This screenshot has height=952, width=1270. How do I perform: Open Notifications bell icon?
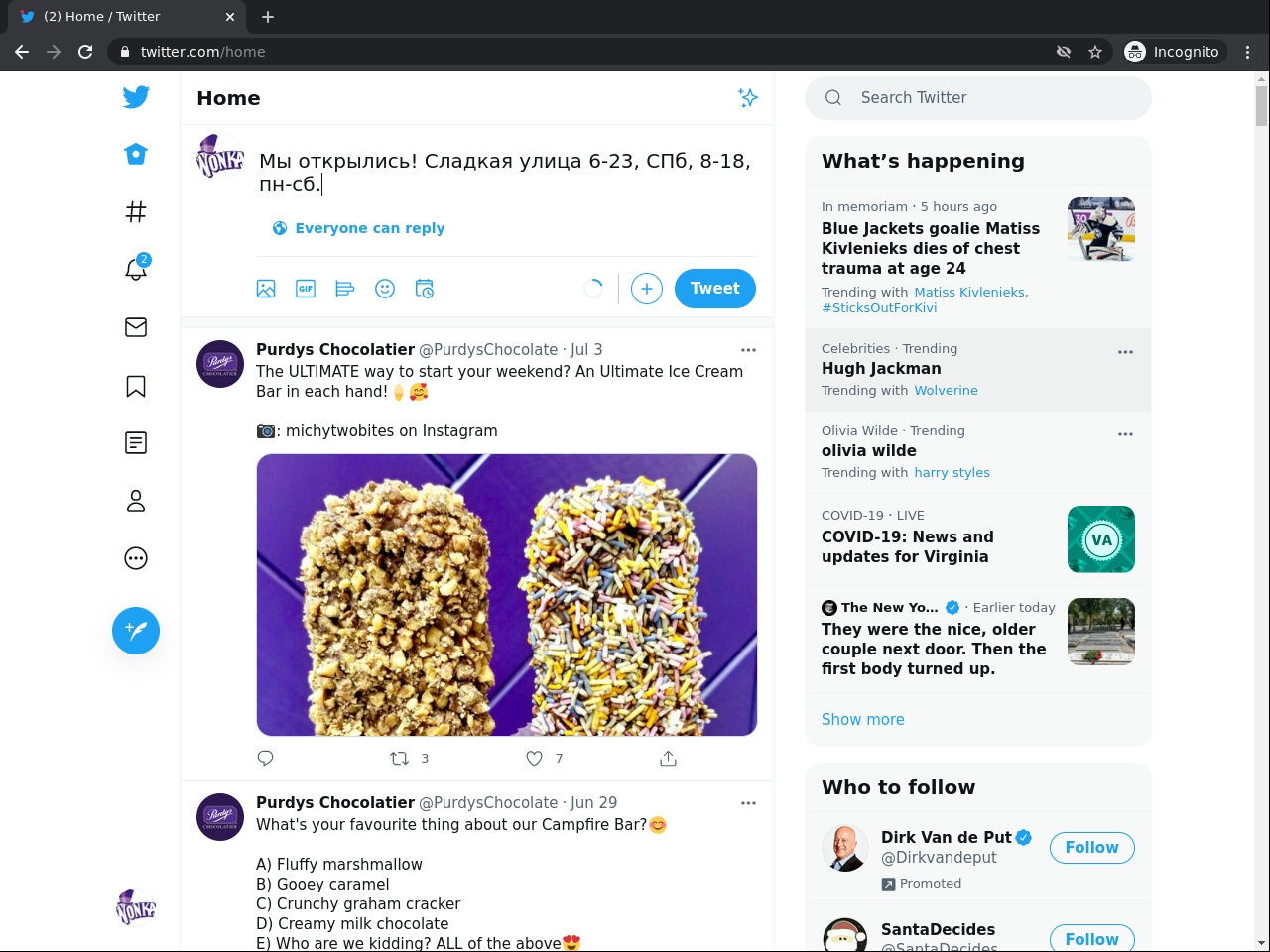pos(136,269)
